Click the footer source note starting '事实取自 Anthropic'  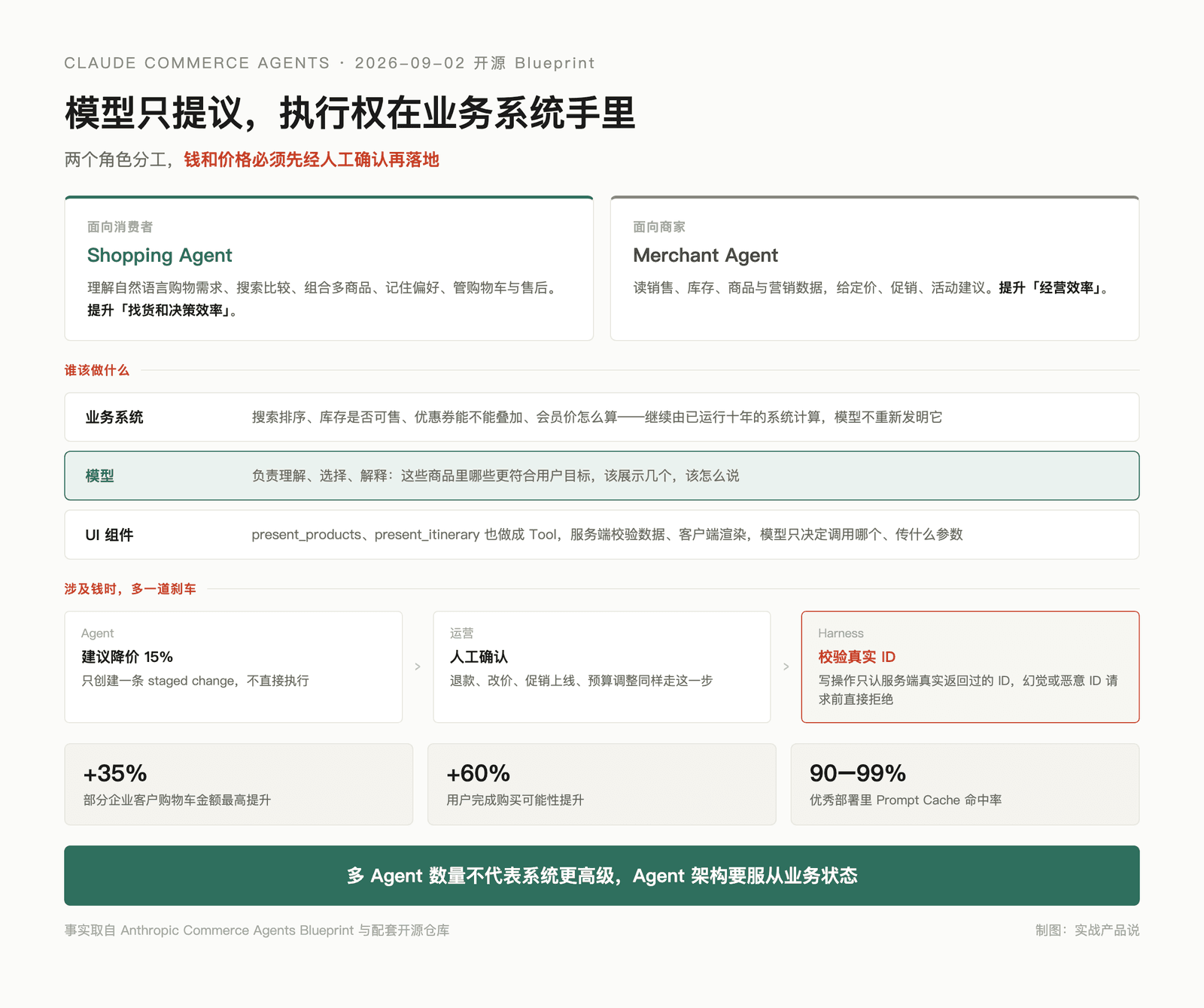[257, 931]
